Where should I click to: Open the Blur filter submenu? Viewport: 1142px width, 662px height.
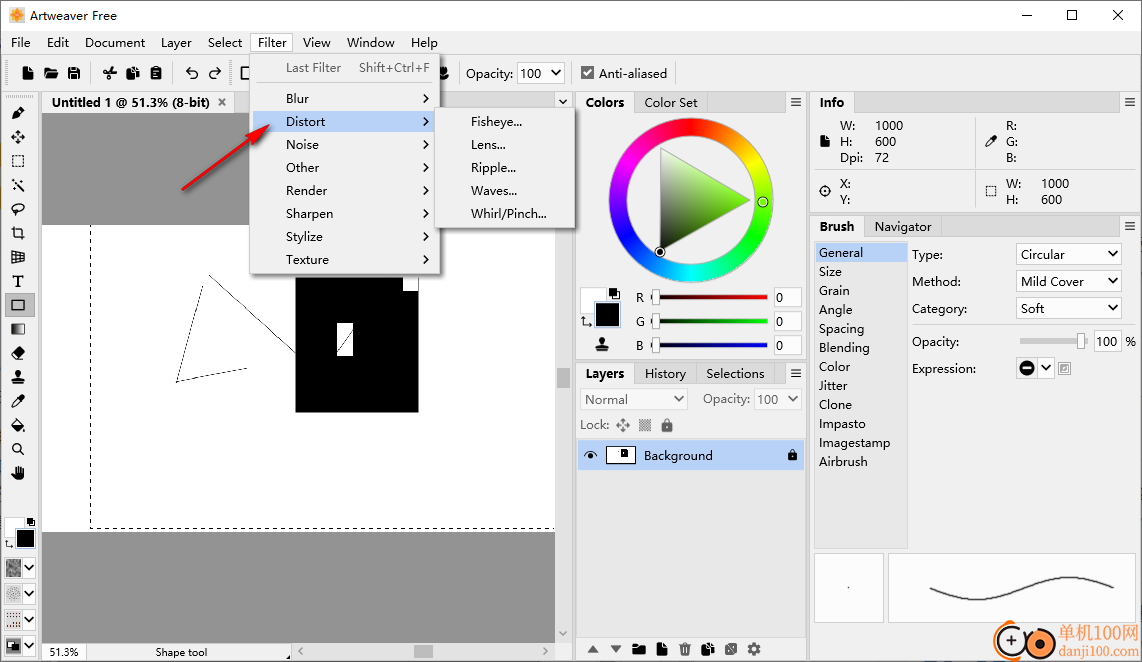click(x=345, y=98)
